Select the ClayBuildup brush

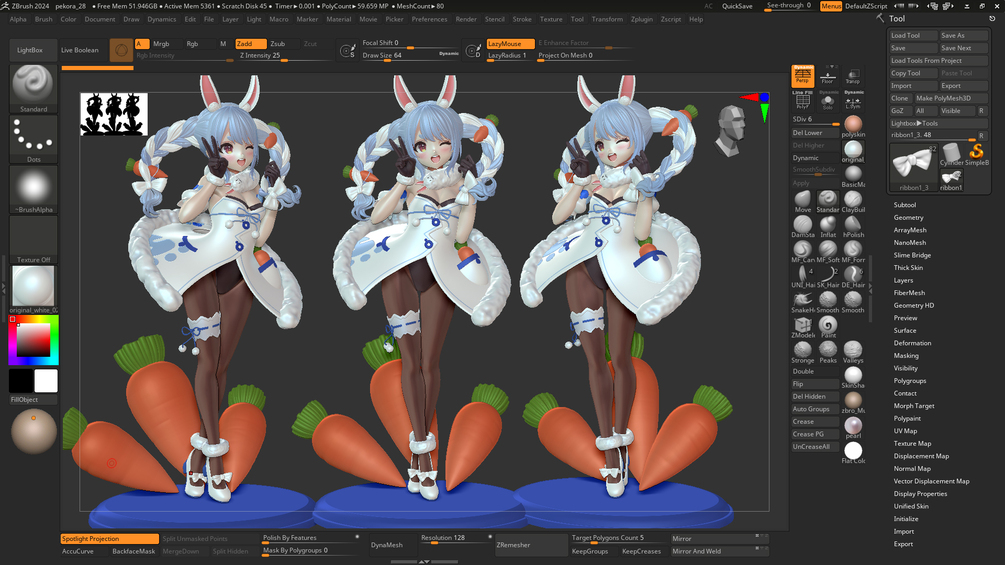coord(853,201)
